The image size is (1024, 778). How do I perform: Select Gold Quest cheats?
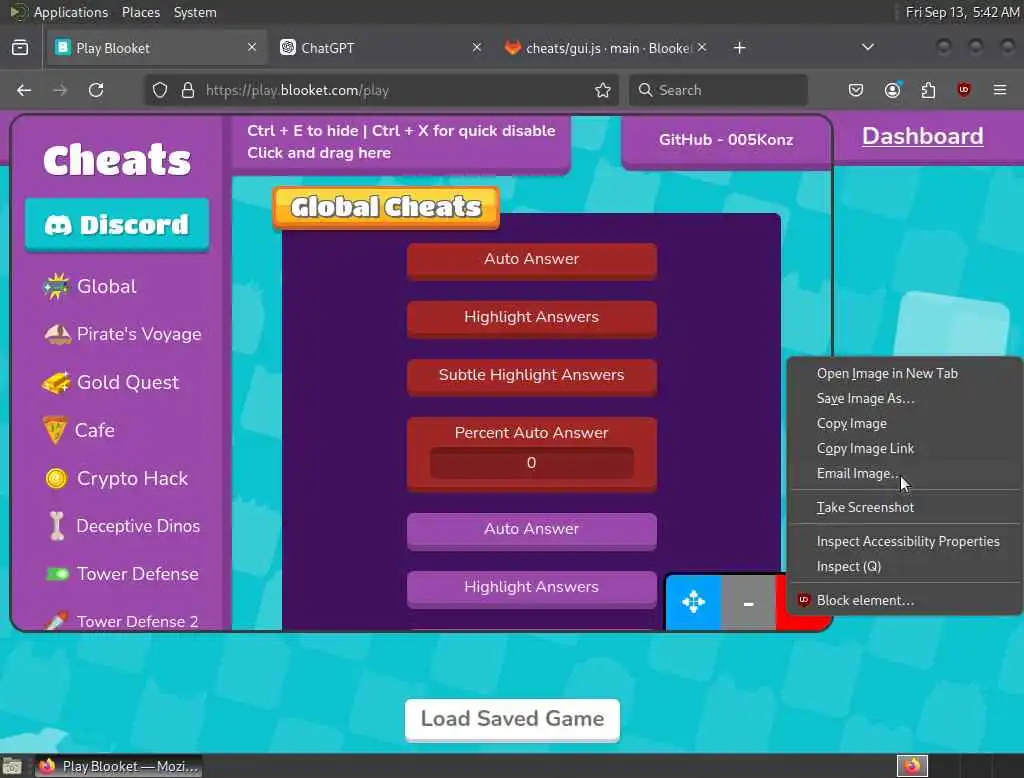point(110,382)
